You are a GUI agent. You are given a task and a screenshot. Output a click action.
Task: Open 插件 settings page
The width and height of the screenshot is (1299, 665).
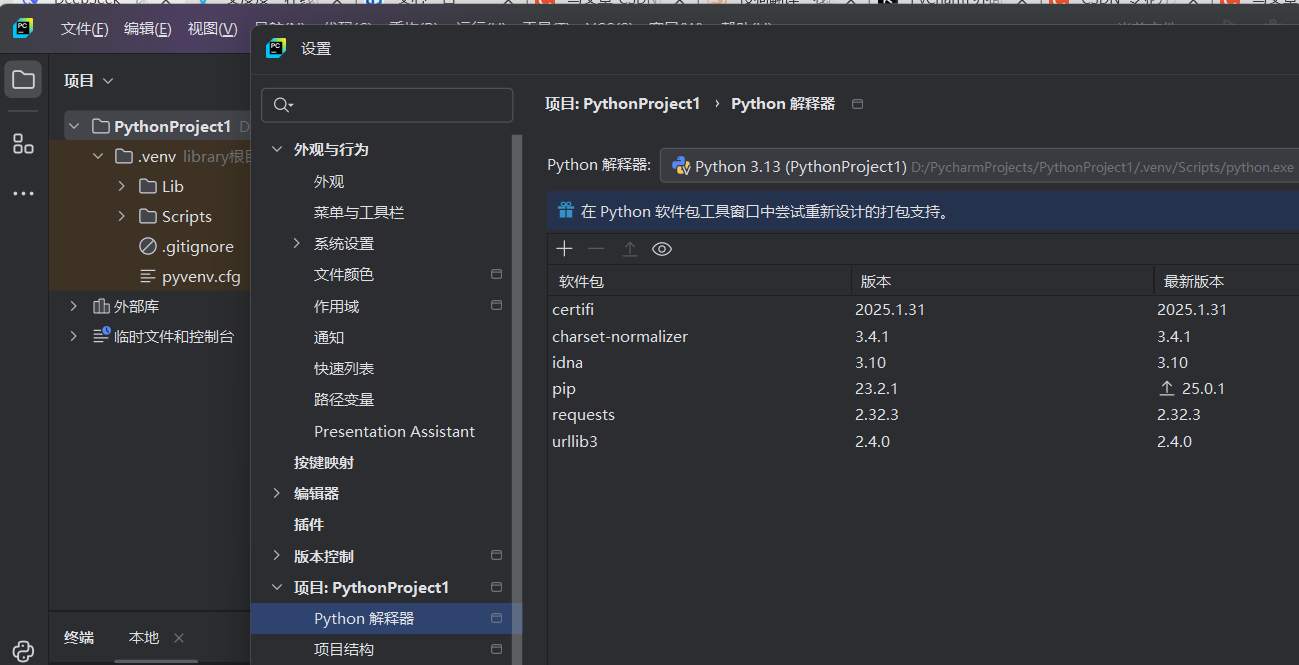click(x=308, y=524)
